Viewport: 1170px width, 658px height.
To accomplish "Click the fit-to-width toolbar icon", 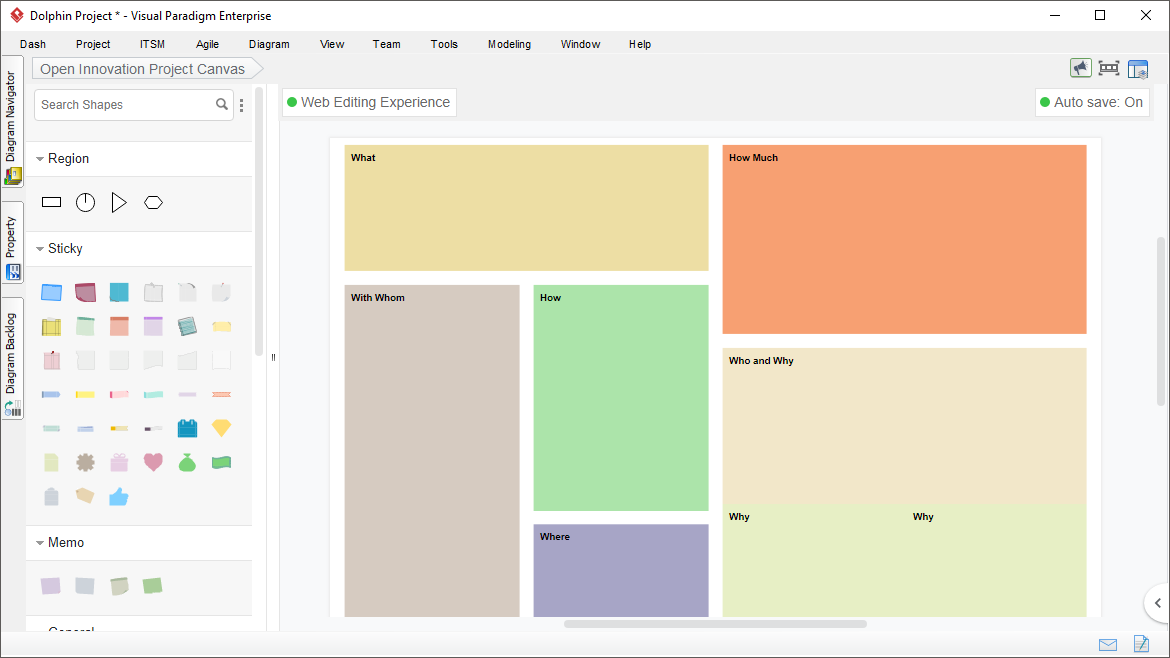I will (x=1109, y=69).
